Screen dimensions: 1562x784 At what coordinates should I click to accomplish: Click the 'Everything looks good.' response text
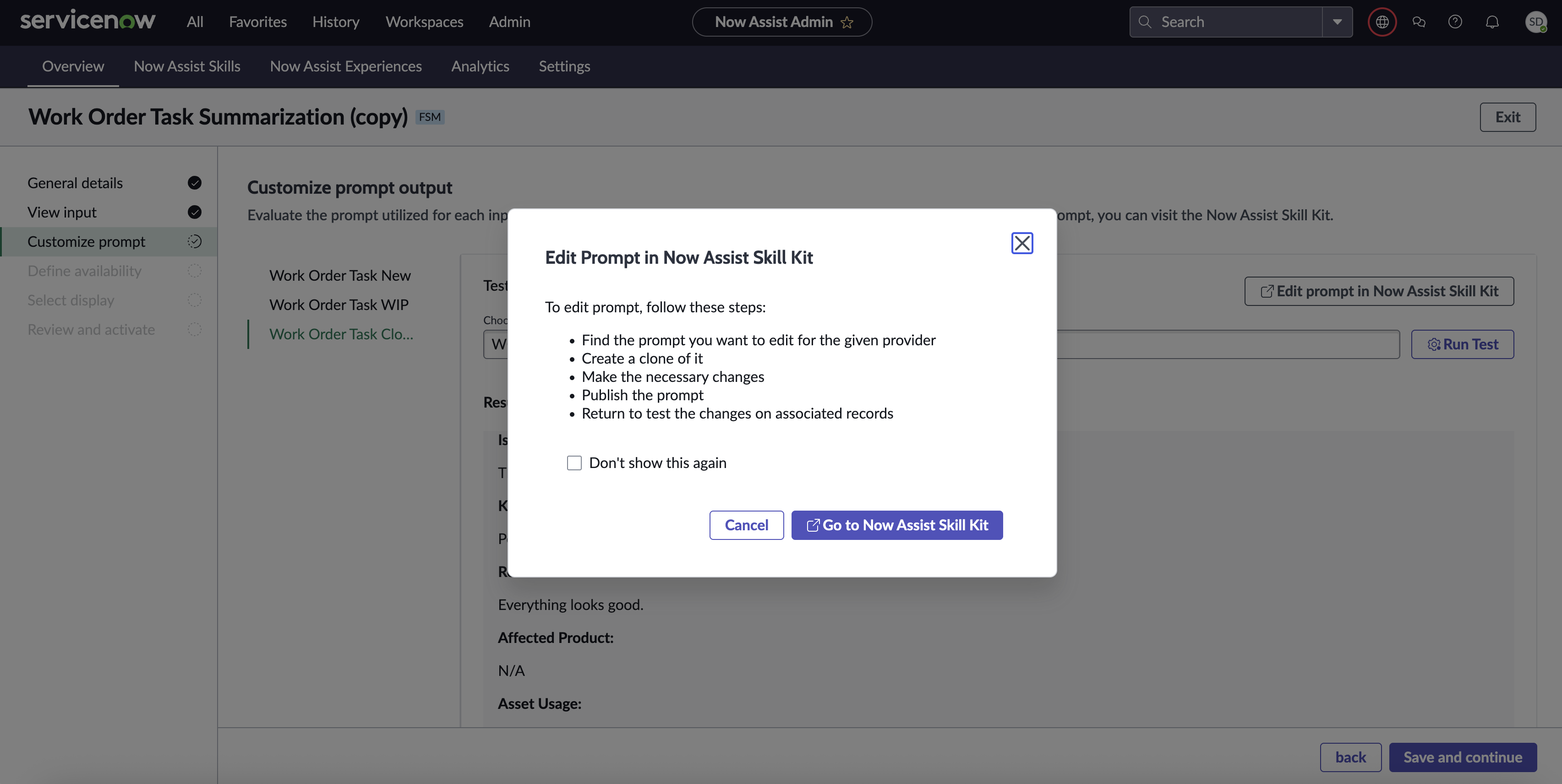pos(571,605)
